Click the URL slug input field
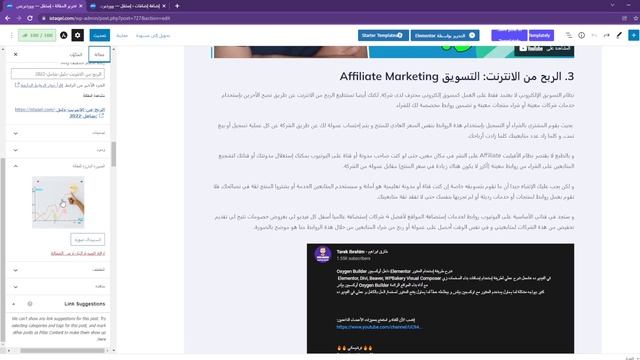 click(58, 74)
